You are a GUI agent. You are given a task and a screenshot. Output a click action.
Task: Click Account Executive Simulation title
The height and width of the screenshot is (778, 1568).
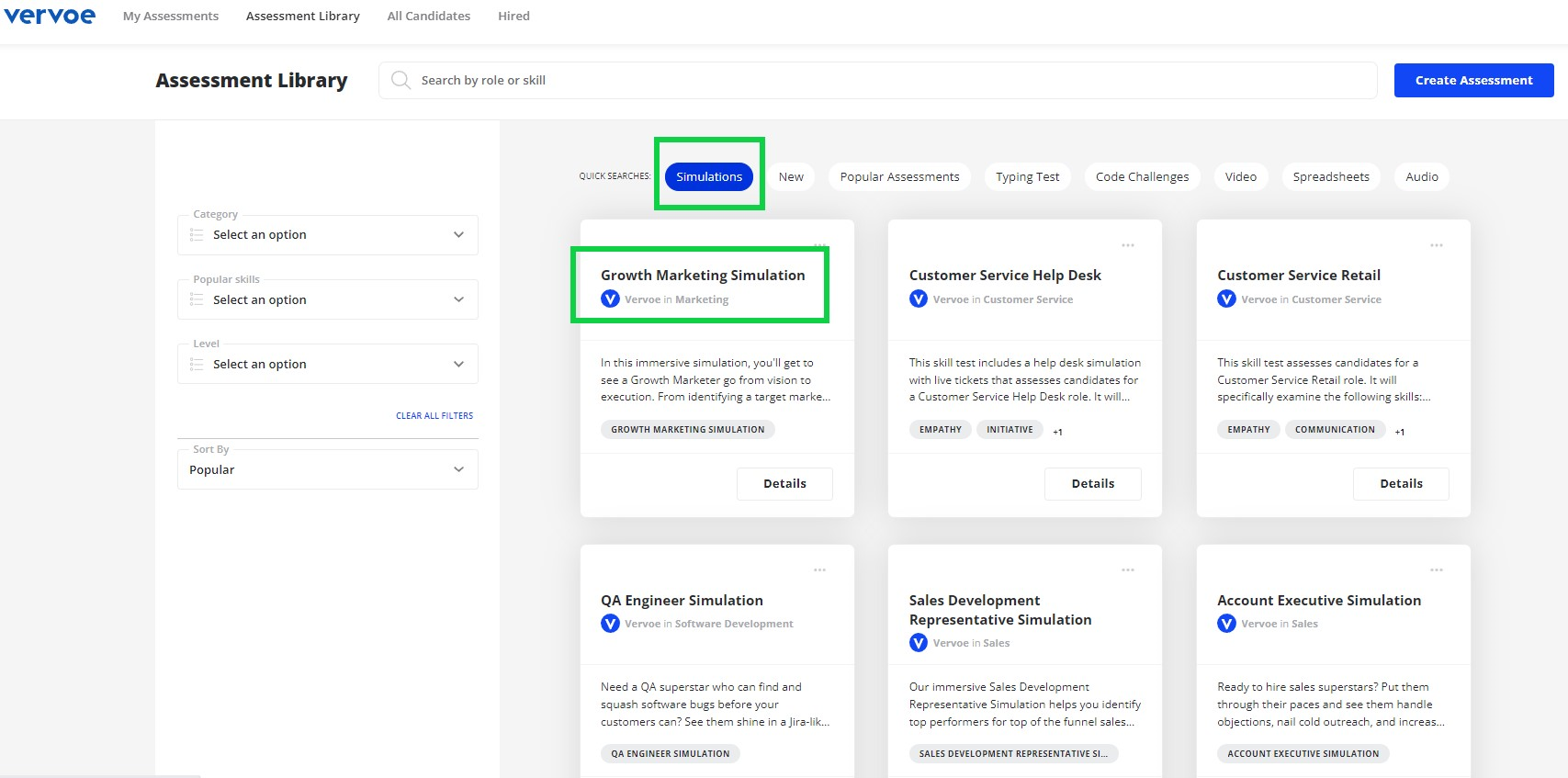(x=1319, y=600)
